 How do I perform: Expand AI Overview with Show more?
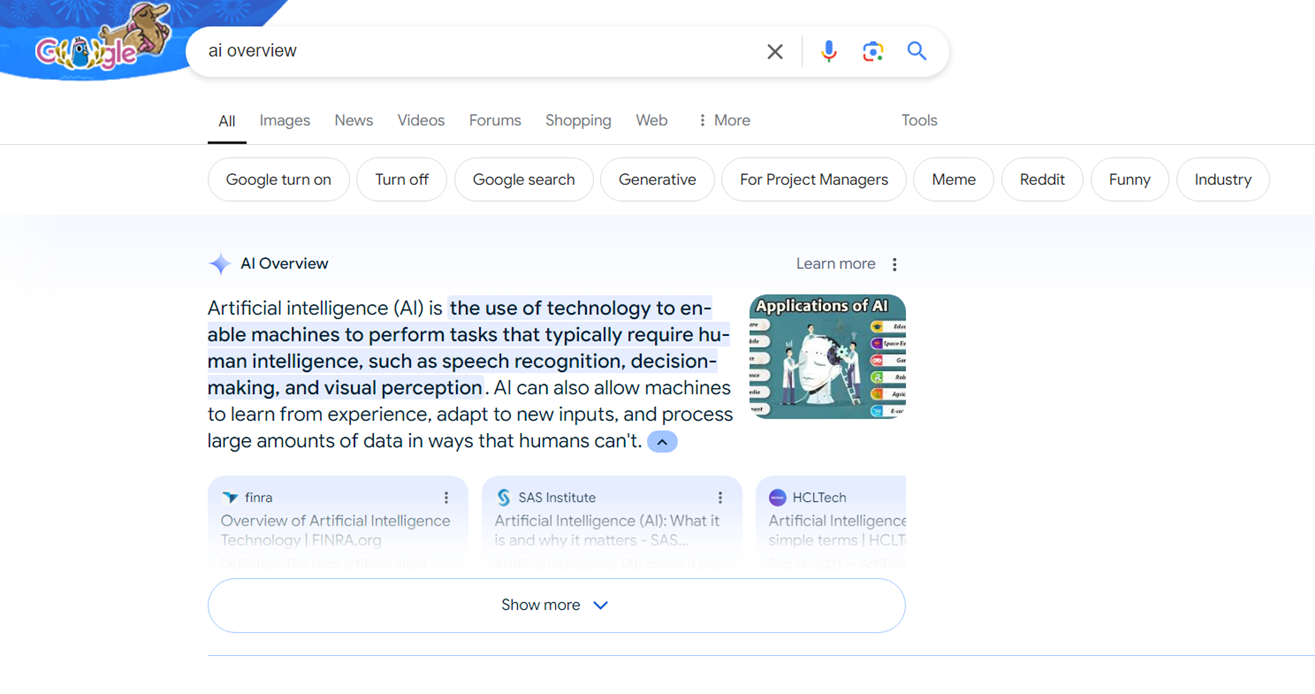coord(556,605)
